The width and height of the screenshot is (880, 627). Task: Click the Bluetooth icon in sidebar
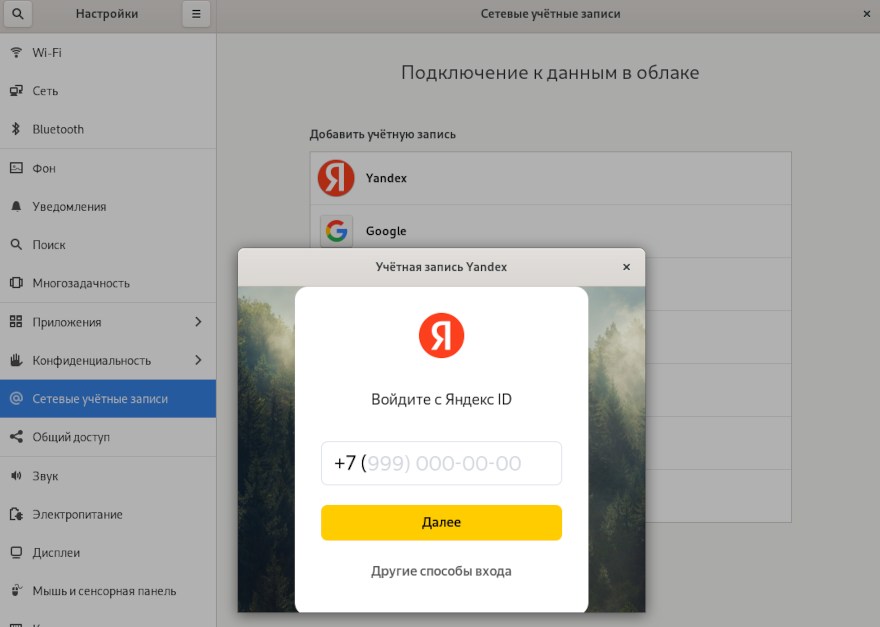click(16, 129)
